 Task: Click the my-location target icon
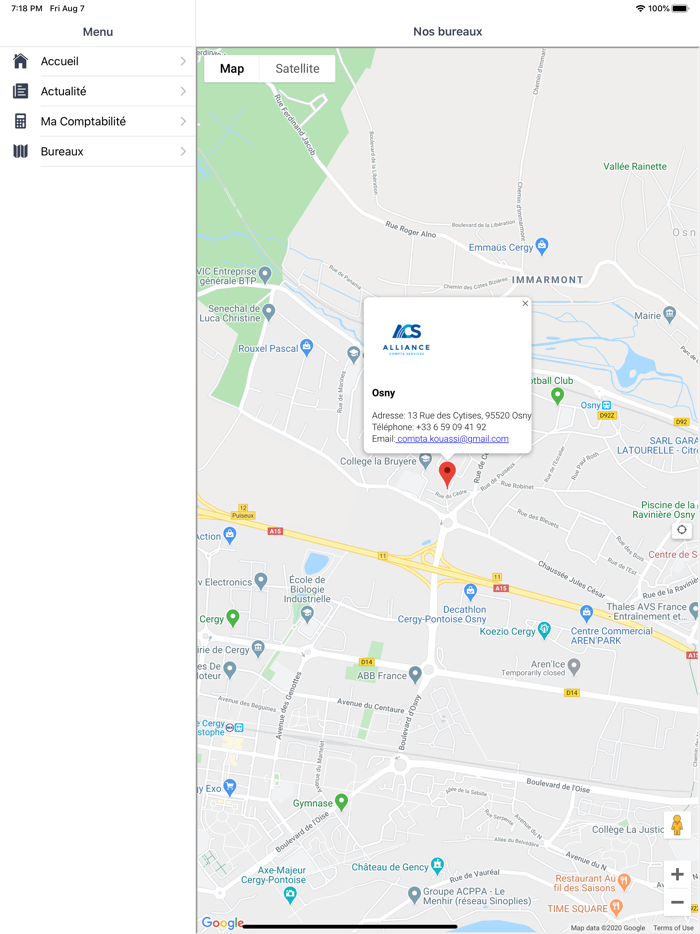coord(682,530)
